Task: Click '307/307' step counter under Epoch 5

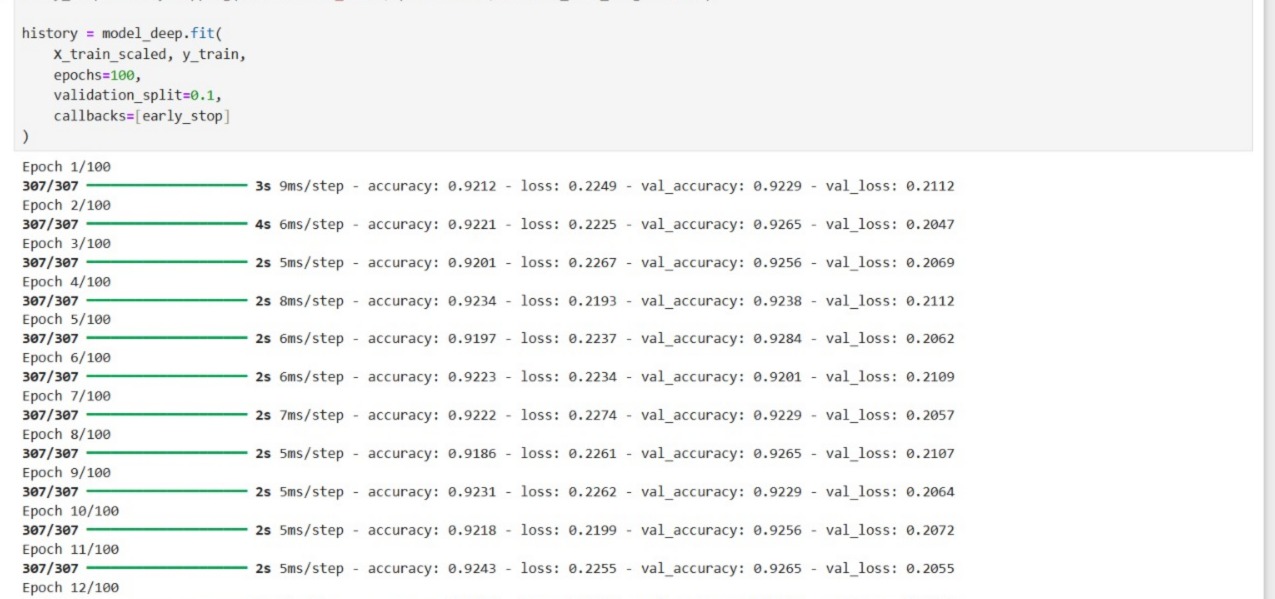Action: tap(50, 339)
